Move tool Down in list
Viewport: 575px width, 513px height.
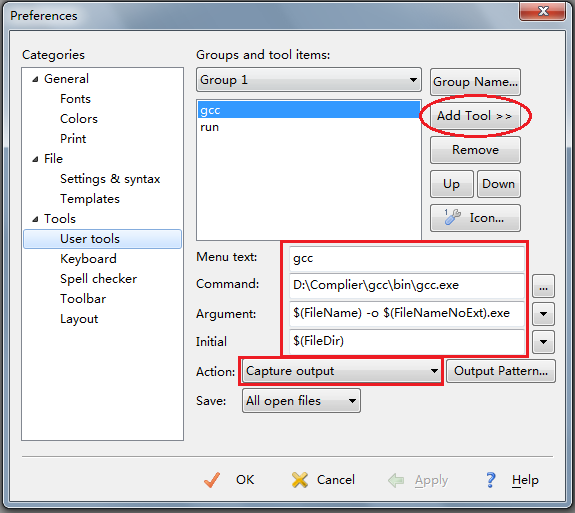tap(499, 184)
